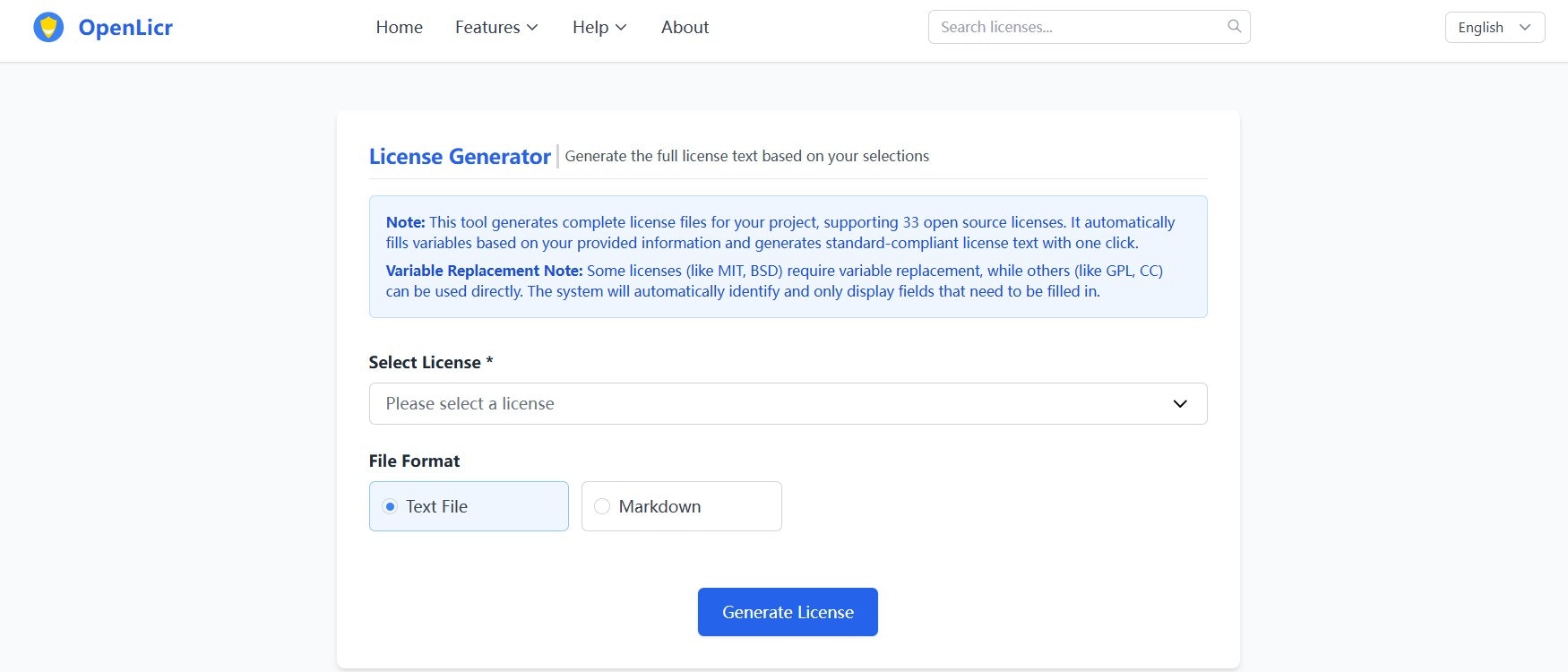Click the OpenLicr brand name link
The image size is (1568, 672).
point(125,28)
